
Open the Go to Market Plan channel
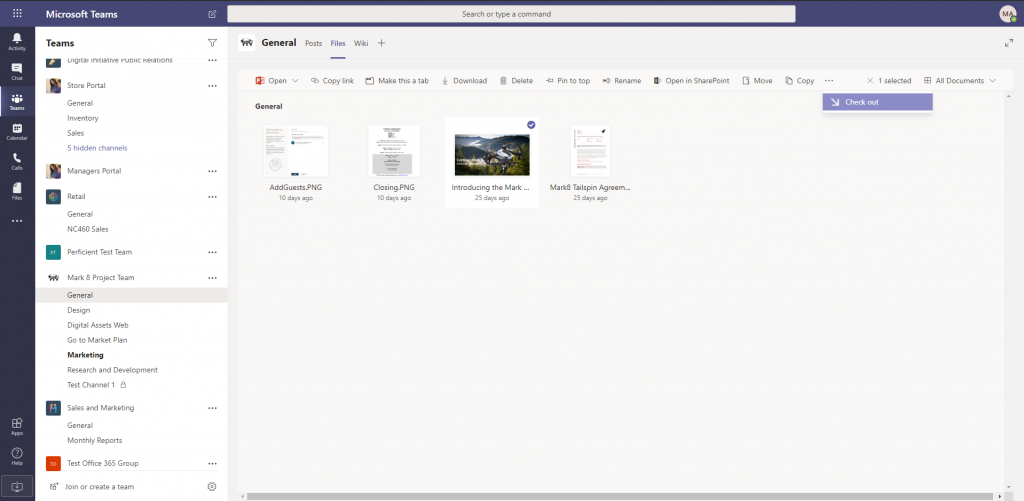[97, 340]
